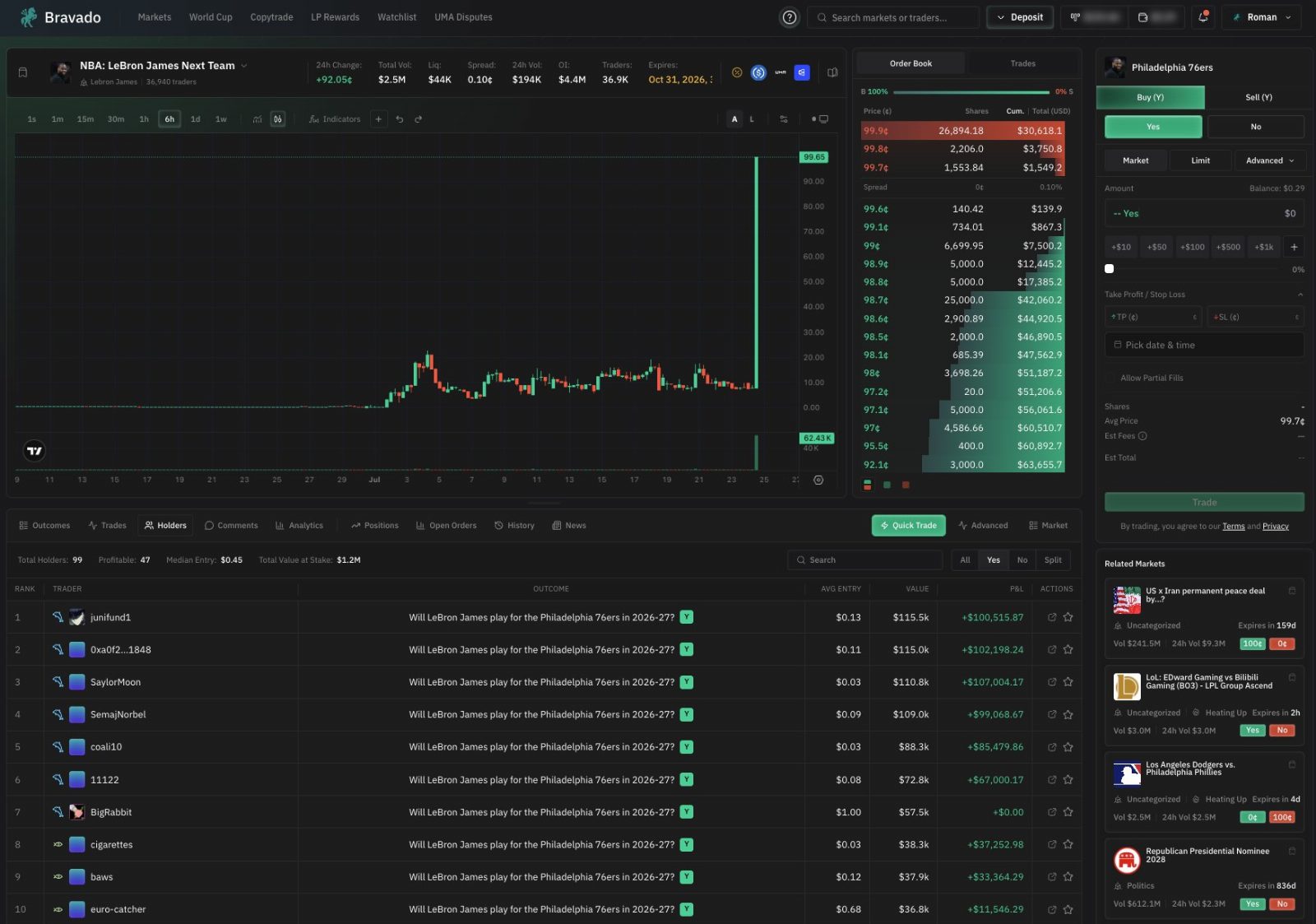Open the chart layout display dropdown
The width and height of the screenshot is (1316, 924).
tap(820, 119)
